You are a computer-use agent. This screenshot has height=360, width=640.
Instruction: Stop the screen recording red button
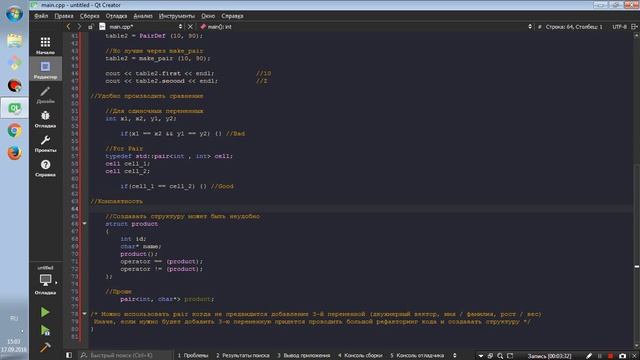tap(611, 356)
